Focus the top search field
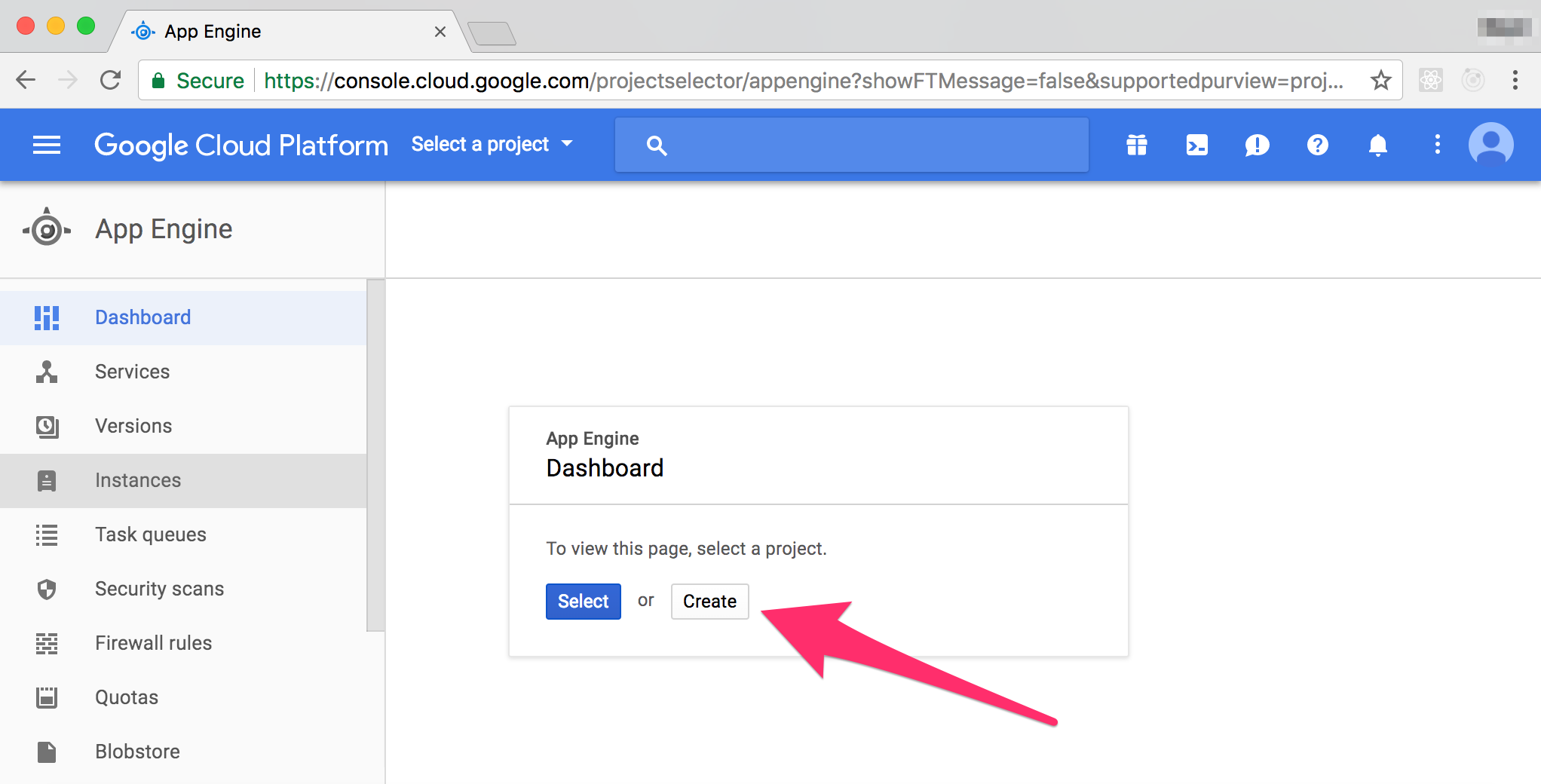1541x784 pixels. [x=852, y=145]
